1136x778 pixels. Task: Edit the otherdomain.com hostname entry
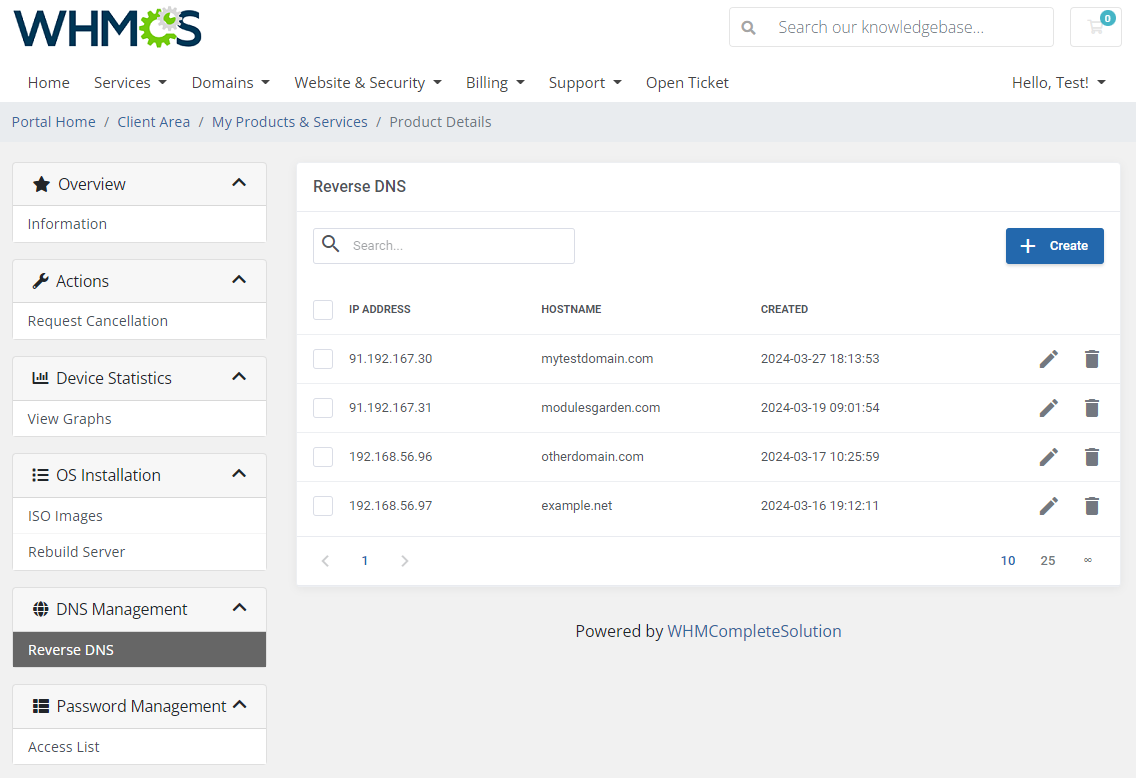pyautogui.click(x=1048, y=457)
